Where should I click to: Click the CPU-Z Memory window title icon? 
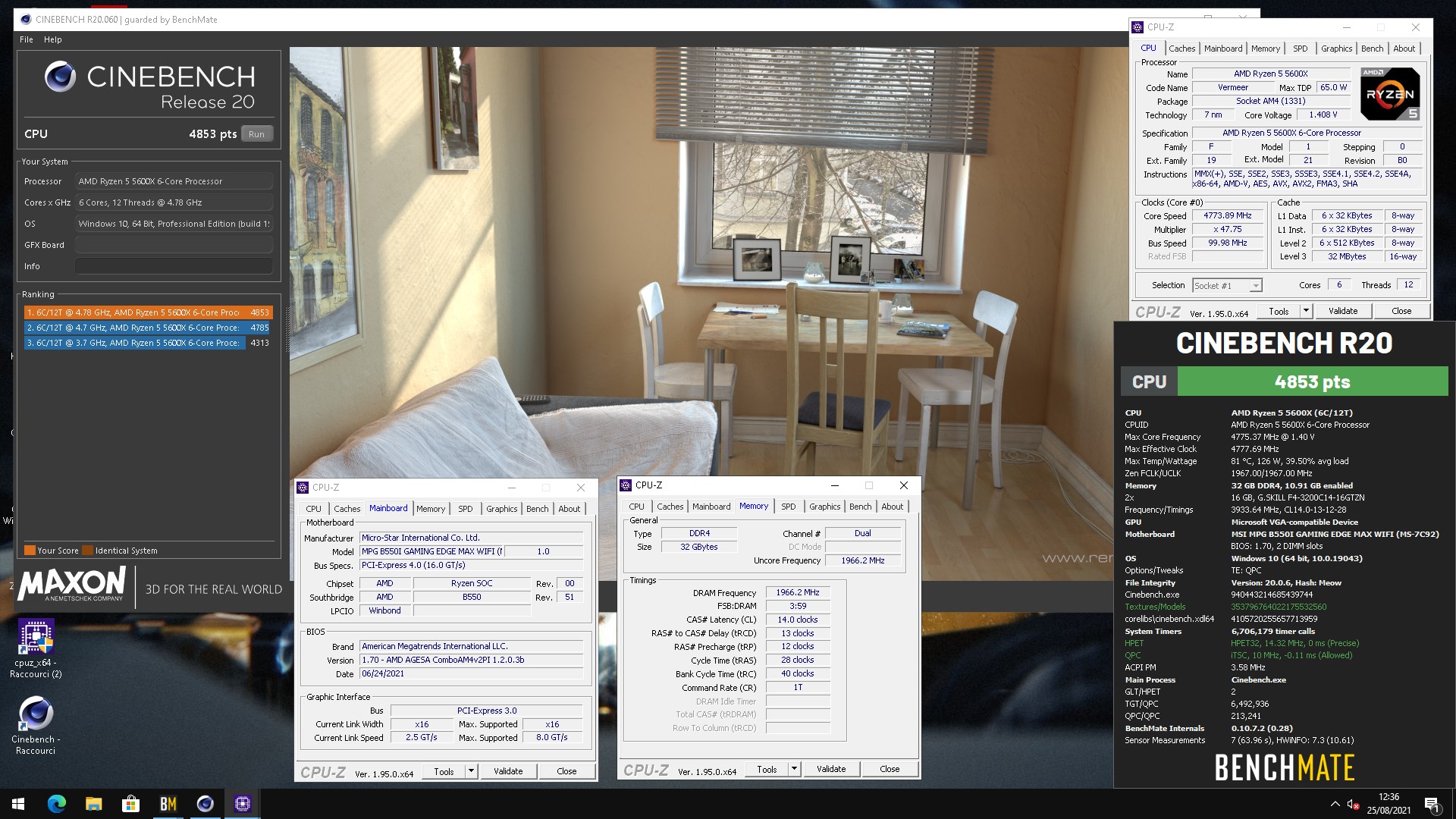[626, 485]
